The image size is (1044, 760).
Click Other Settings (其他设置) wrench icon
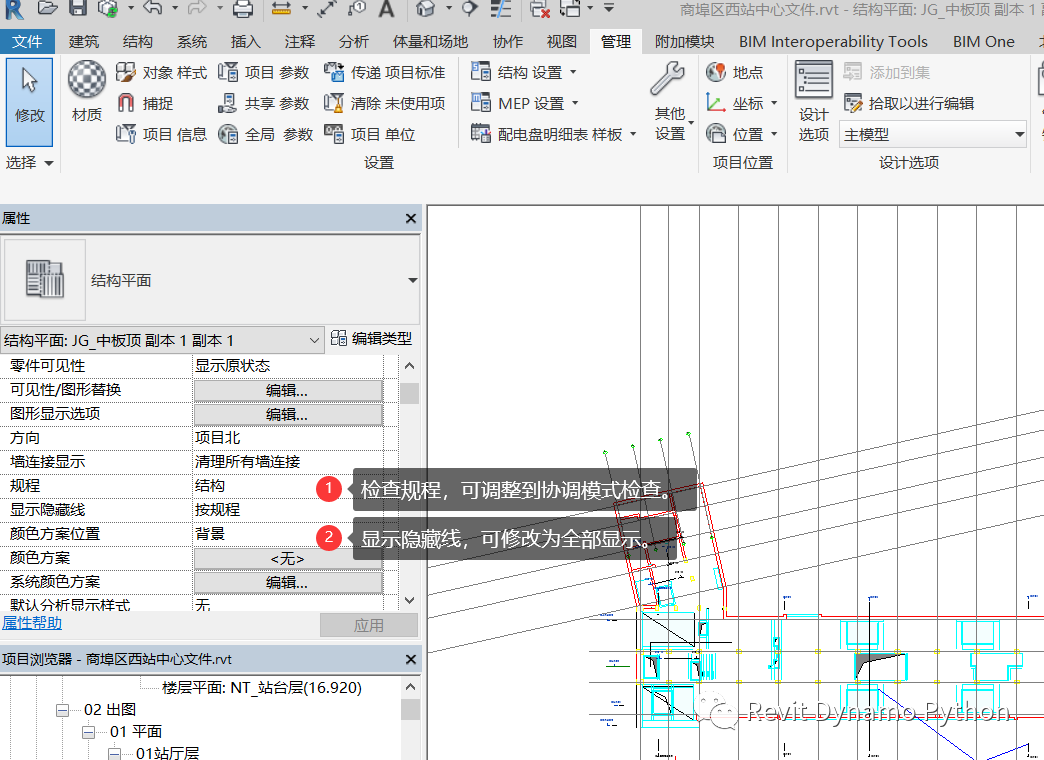(668, 79)
